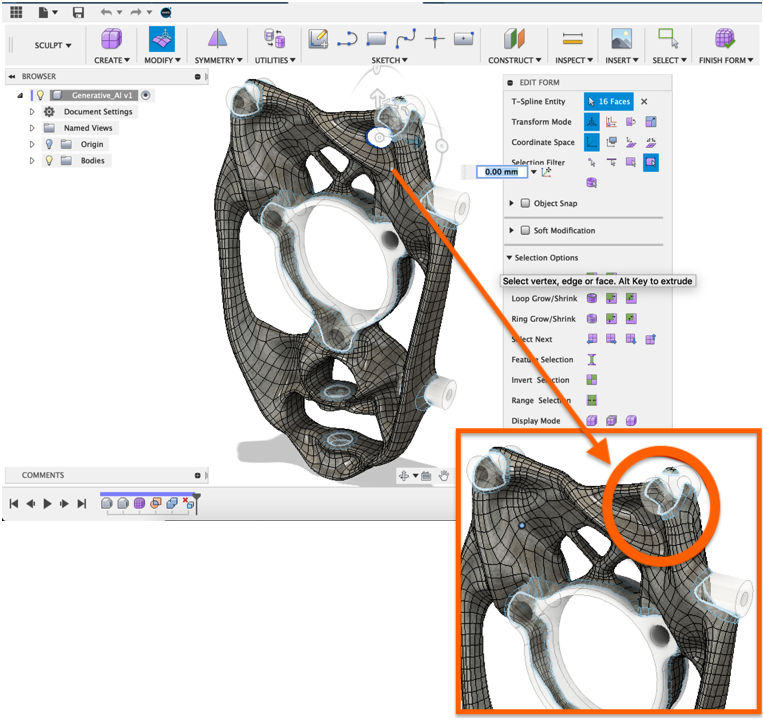Clear the T-Spline Entity selection with X
Image resolution: width=763 pixels, height=718 pixels.
coord(644,102)
